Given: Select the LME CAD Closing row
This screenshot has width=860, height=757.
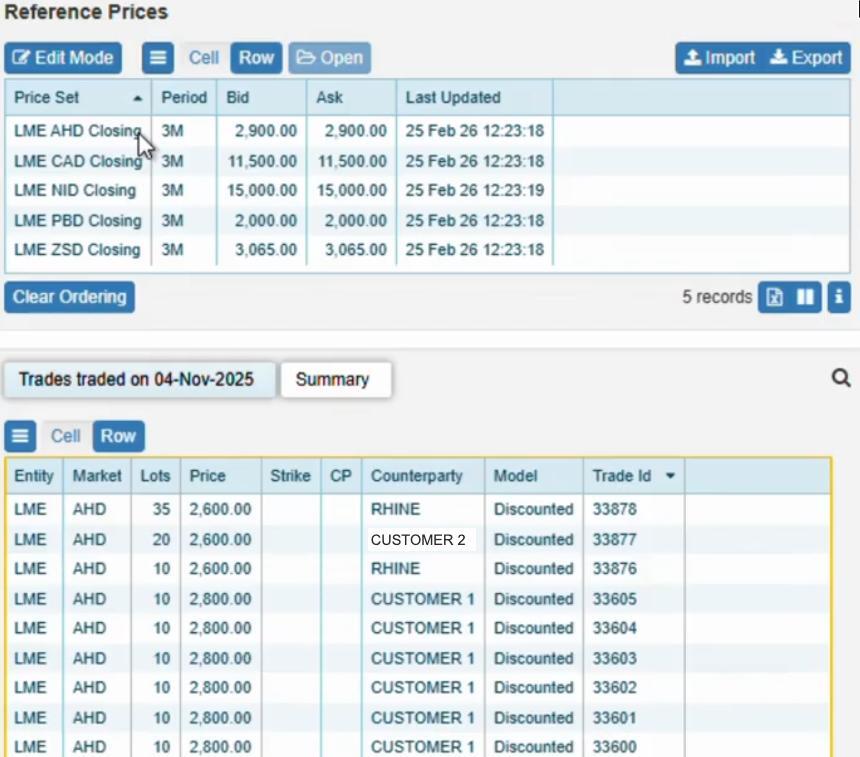Looking at the screenshot, I should [x=427, y=161].
